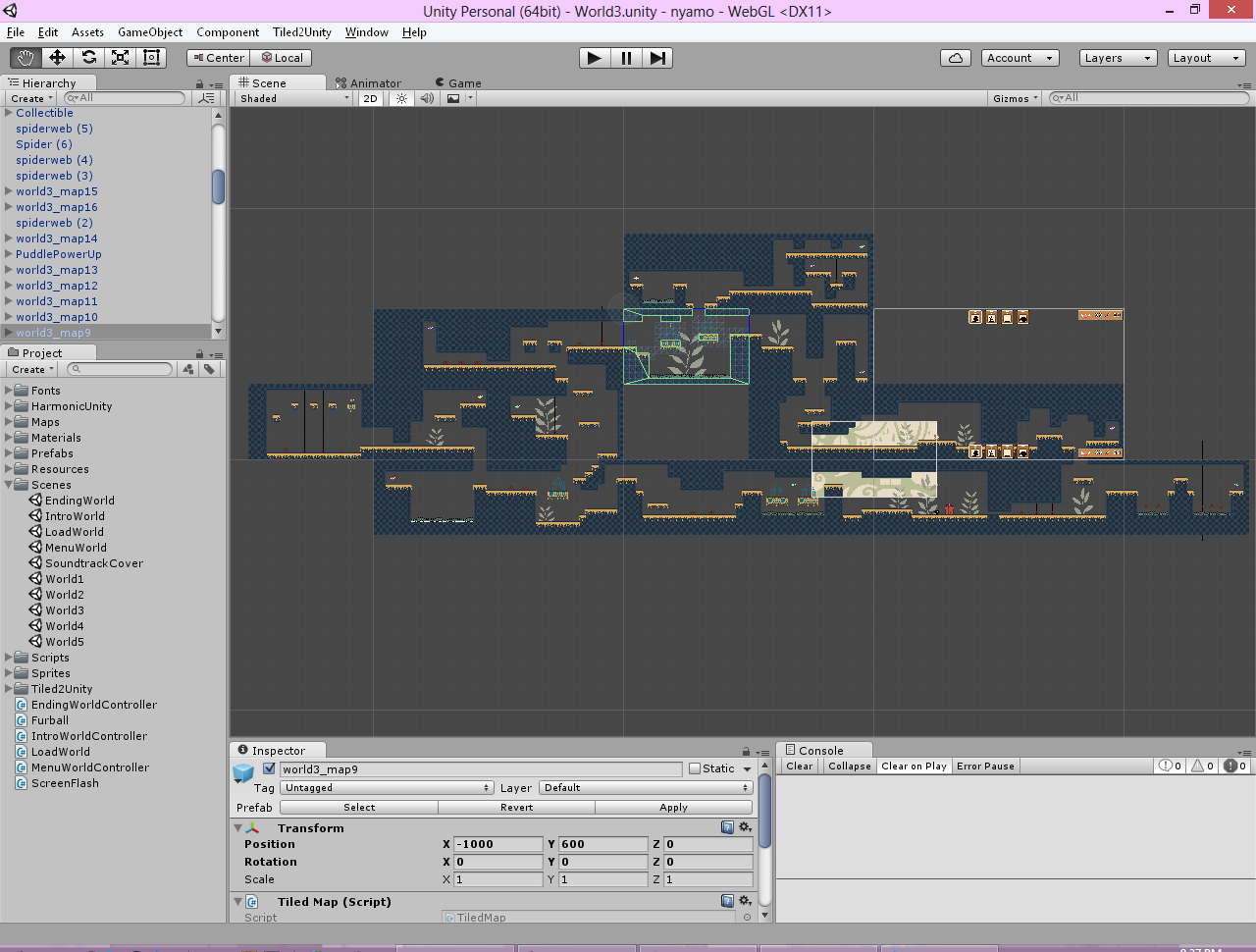Switch to the Animator tab
1256x952 pixels.
[368, 83]
